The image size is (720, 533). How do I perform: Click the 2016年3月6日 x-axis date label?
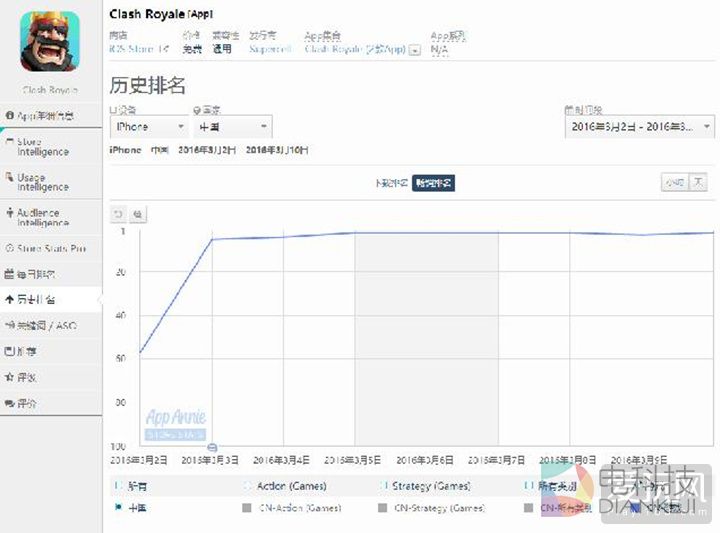[425, 460]
